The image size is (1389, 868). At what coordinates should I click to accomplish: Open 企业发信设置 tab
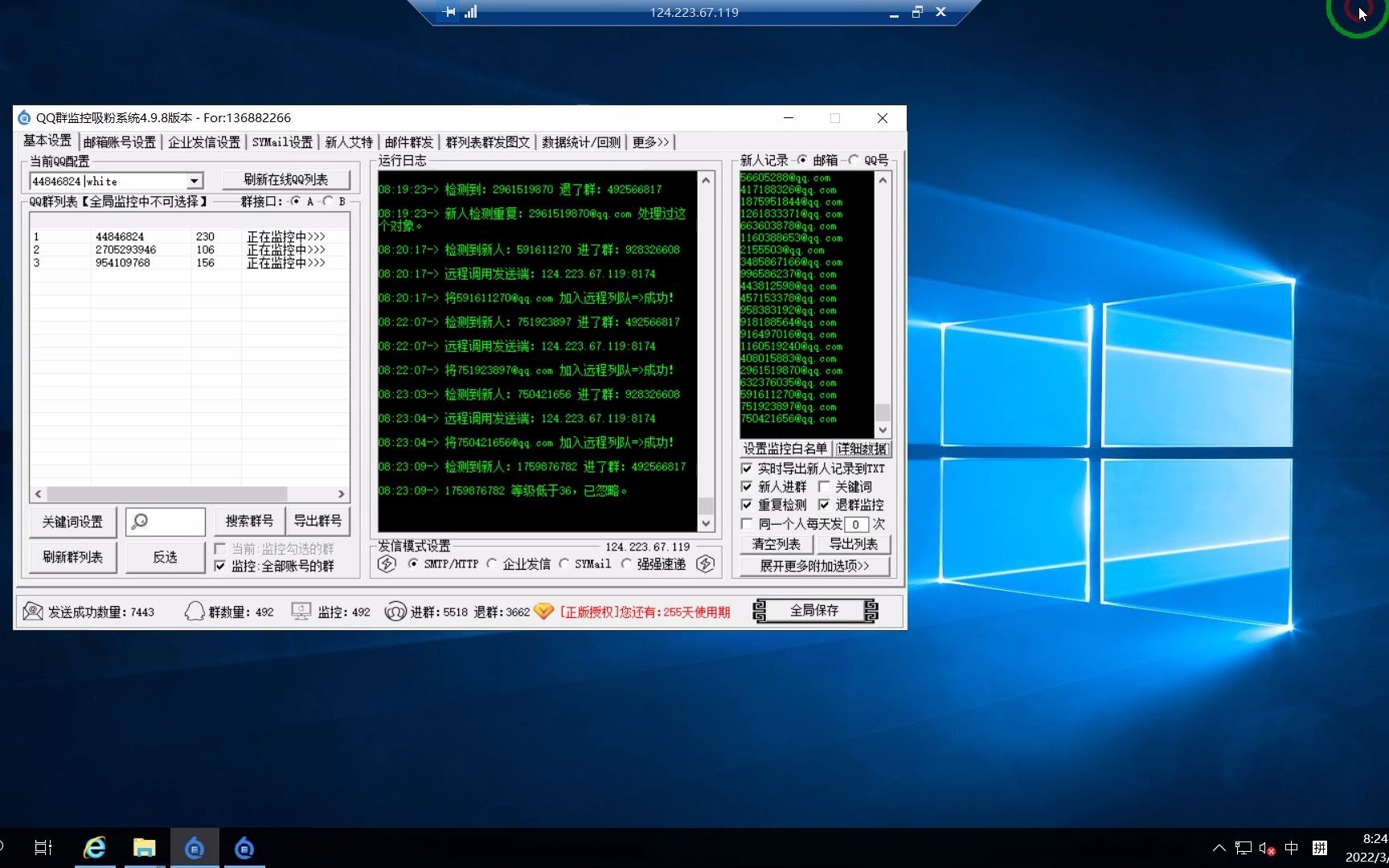(204, 142)
